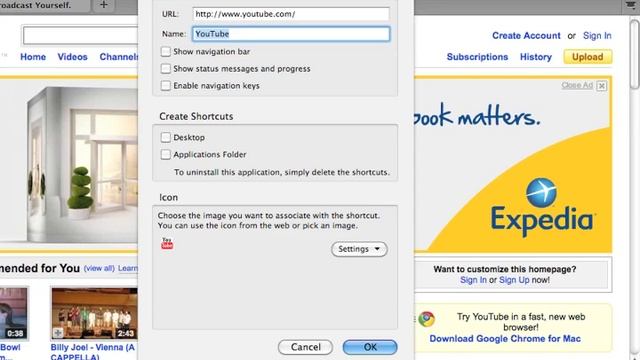Screen dimensions: 640x360
Task: Open the Home tab on YouTube
Action: point(33,57)
